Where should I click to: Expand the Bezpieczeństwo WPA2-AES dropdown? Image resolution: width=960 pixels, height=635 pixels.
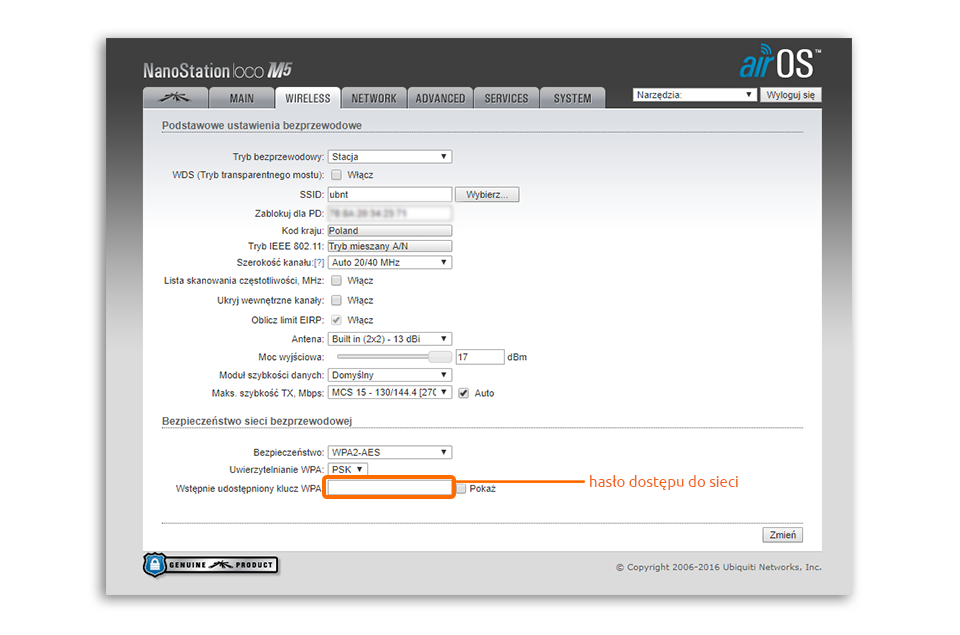389,453
